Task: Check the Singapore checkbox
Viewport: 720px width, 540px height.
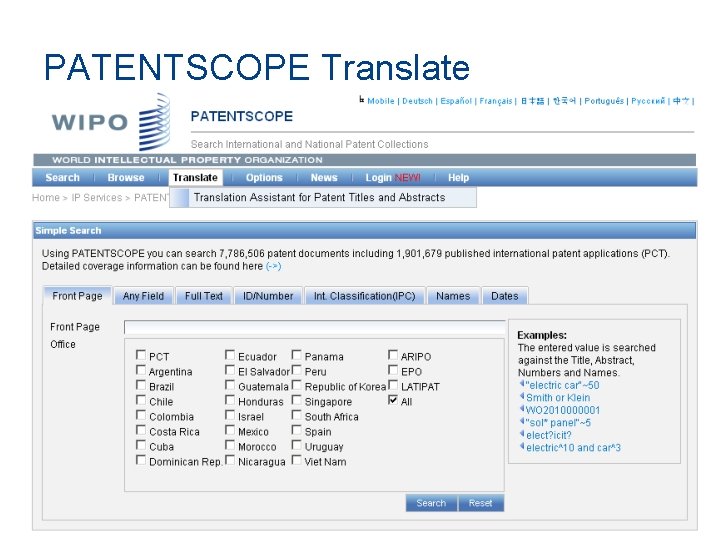Action: pos(297,400)
